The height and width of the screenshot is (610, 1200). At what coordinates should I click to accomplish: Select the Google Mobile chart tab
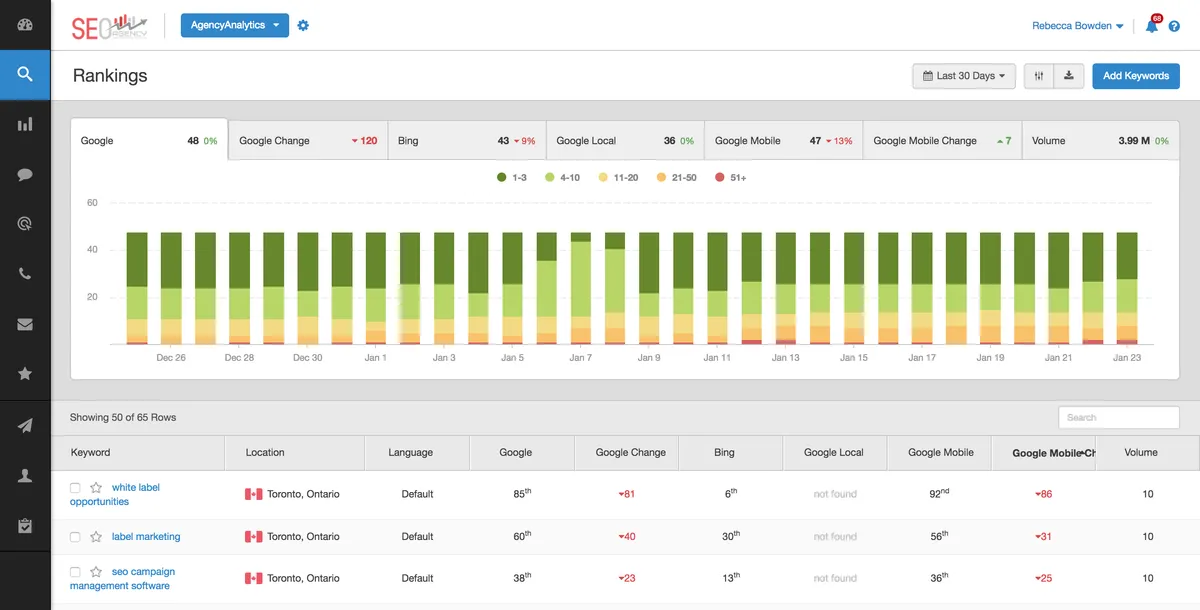(782, 141)
